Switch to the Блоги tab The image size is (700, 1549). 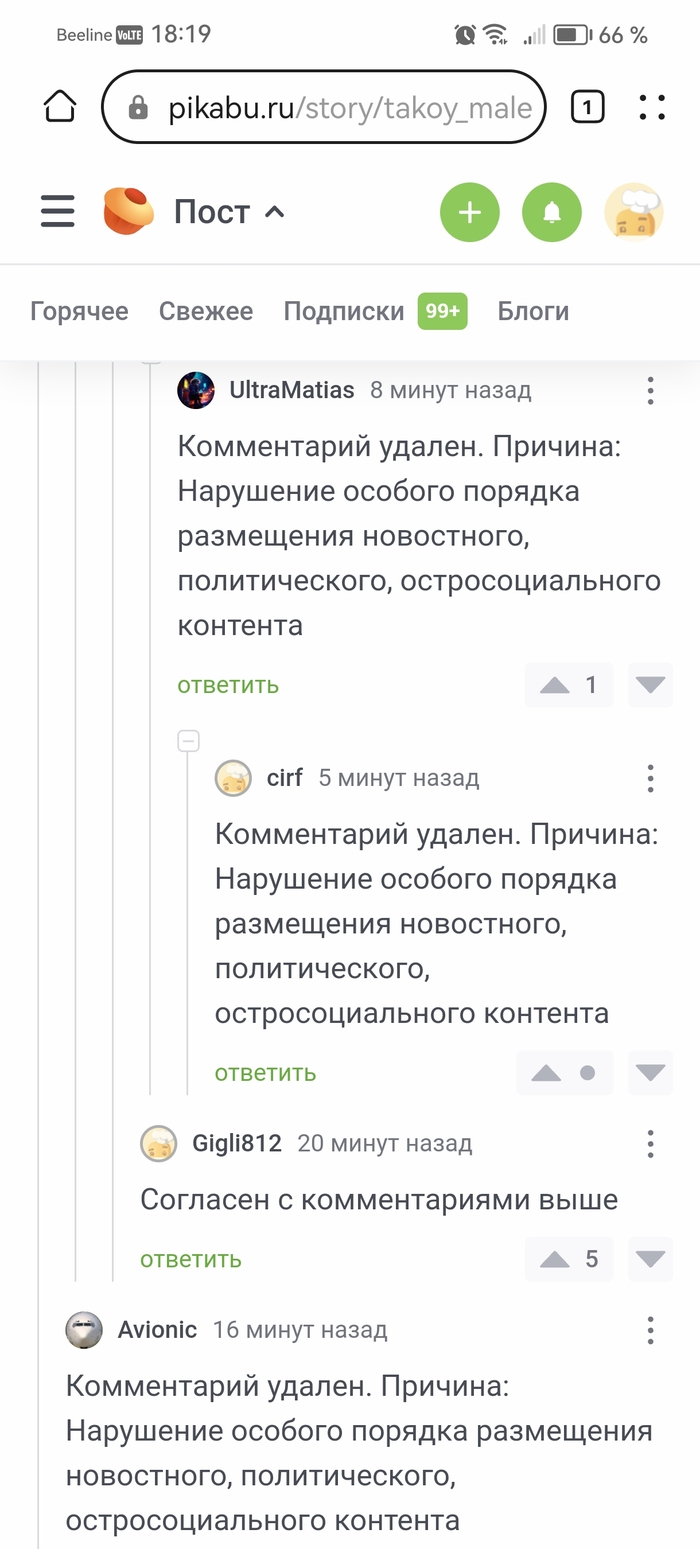533,311
